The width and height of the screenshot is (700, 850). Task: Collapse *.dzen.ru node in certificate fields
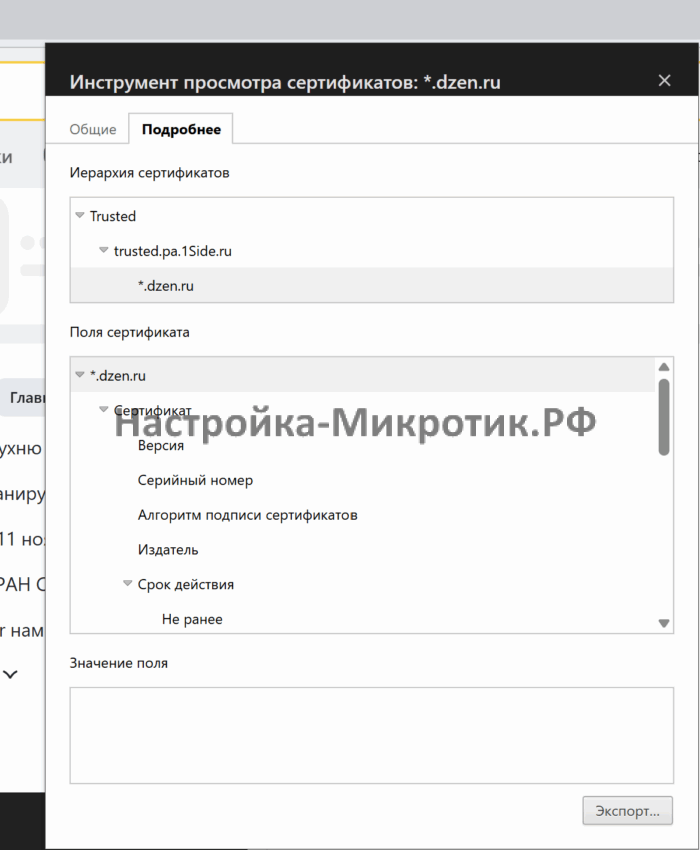80,375
